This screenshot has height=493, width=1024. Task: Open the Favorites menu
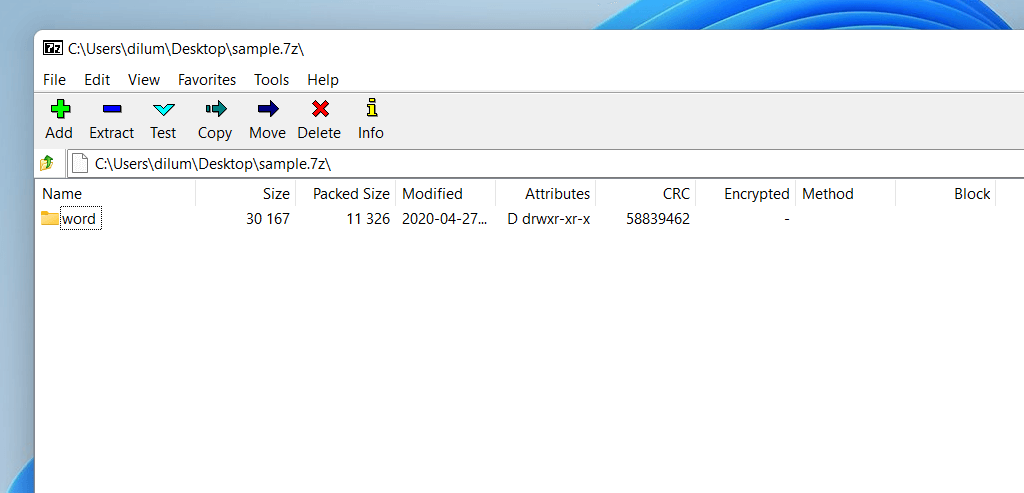pos(207,80)
